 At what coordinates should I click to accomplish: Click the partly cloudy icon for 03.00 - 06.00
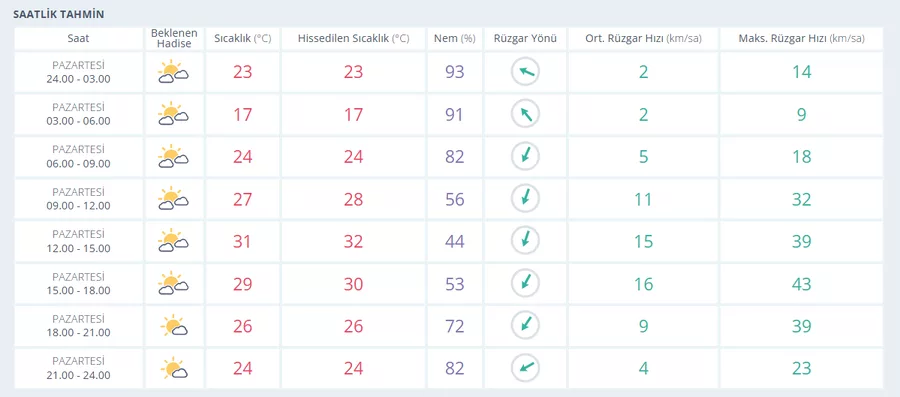[x=173, y=115]
